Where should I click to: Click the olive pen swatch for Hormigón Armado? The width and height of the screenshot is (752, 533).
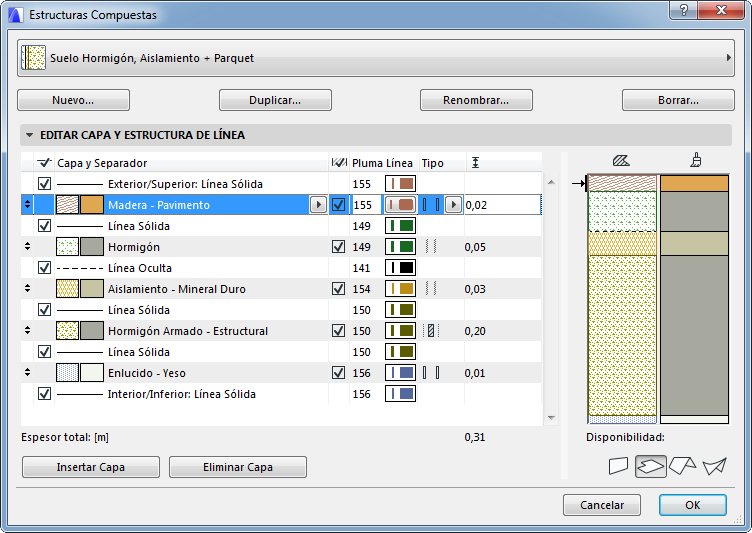tap(400, 331)
